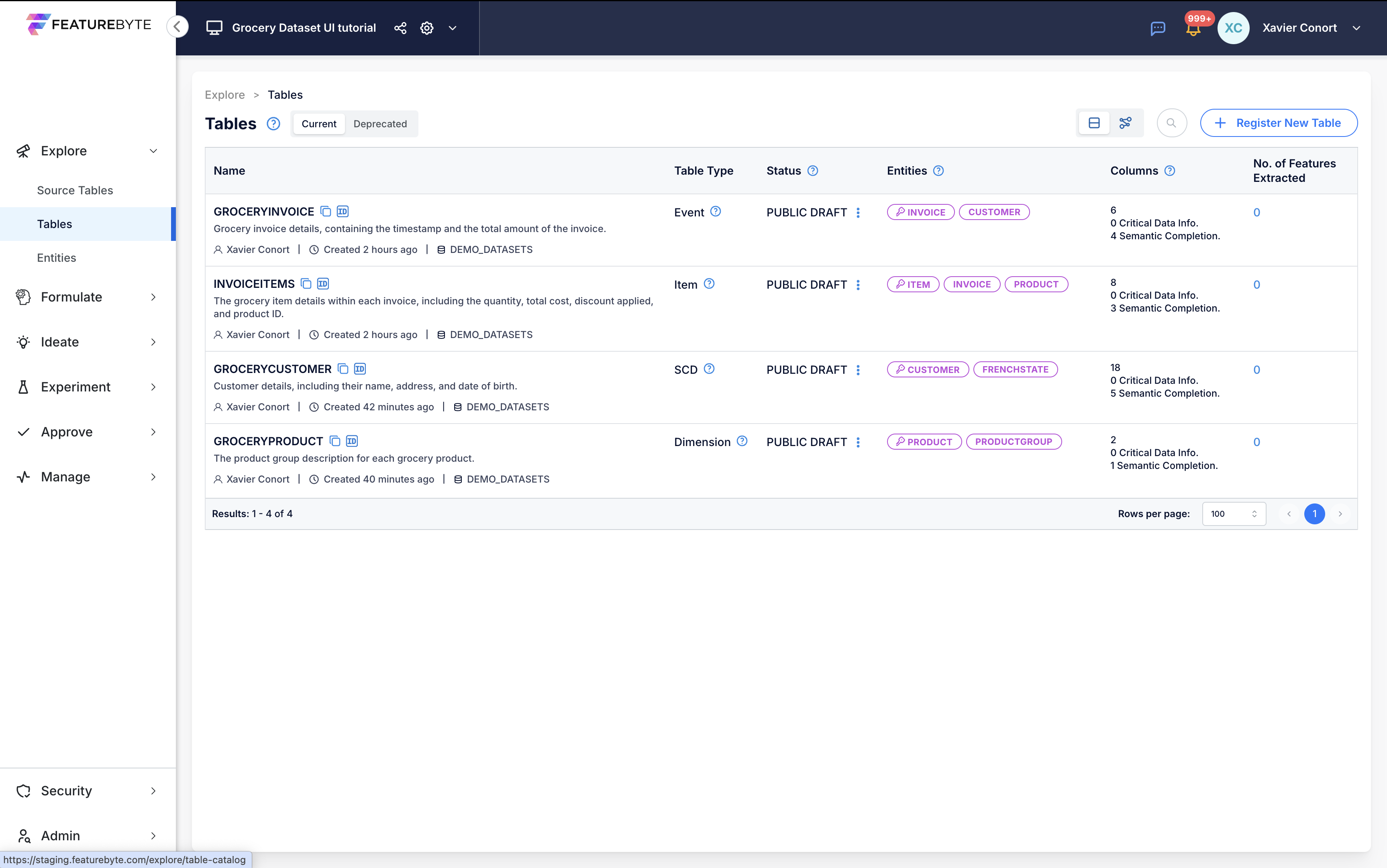Image resolution: width=1387 pixels, height=868 pixels.
Task: Click the 0 features link for GROCERYCUSTOMER
Action: coord(1257,369)
